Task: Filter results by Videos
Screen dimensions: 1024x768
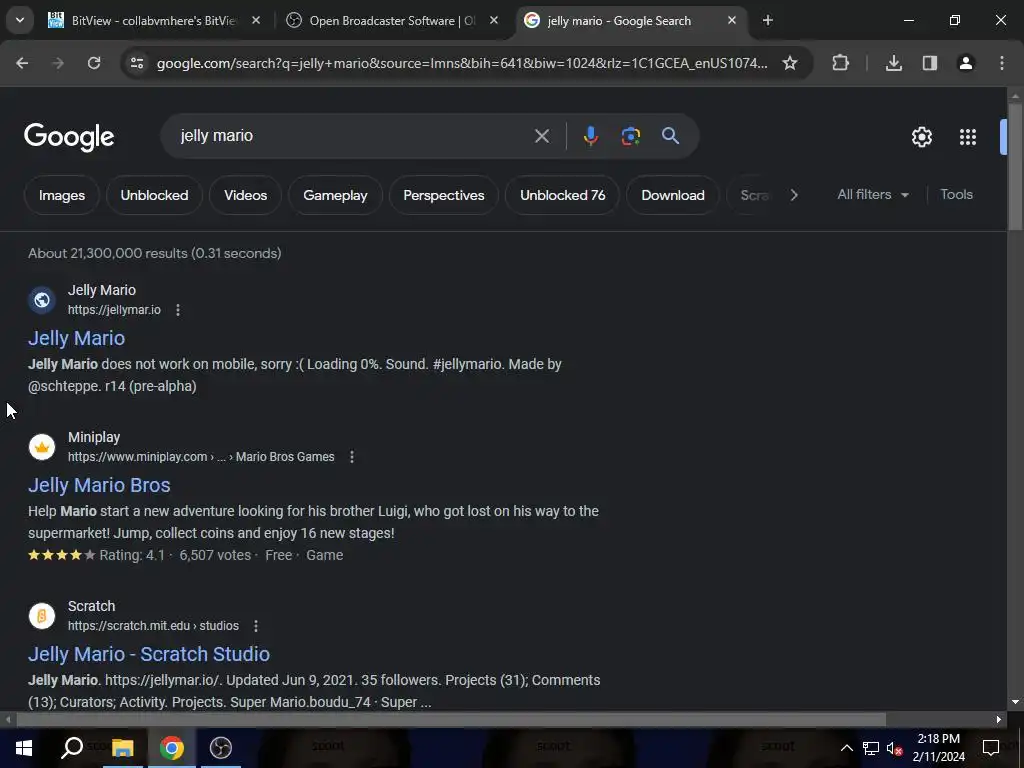Action: pos(246,195)
